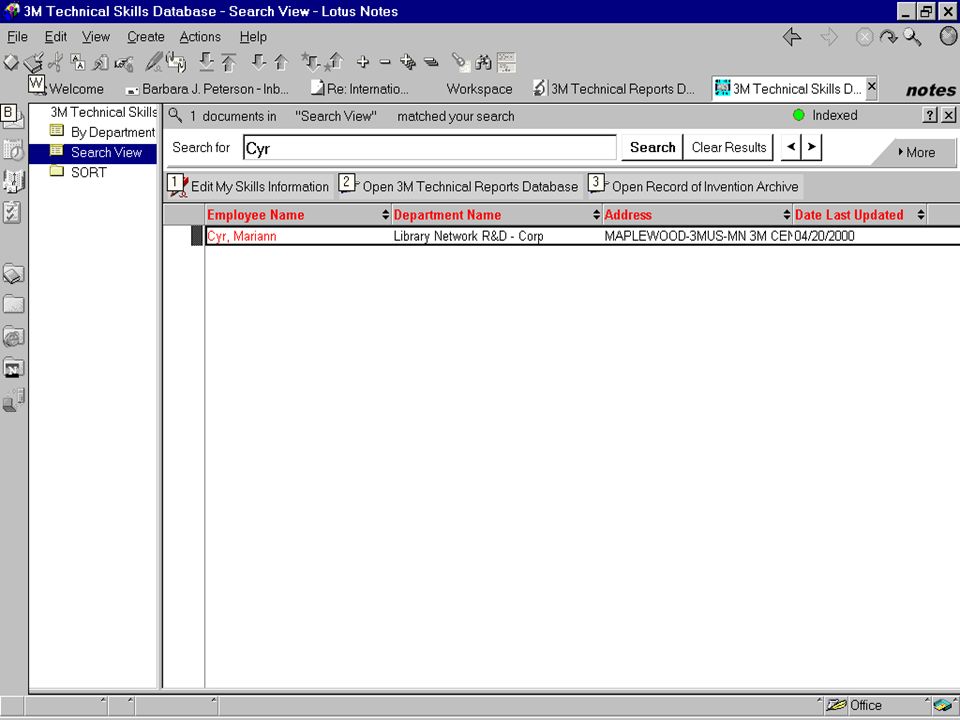
Task: Click the binoculars Find SmartIcon
Action: (483, 62)
